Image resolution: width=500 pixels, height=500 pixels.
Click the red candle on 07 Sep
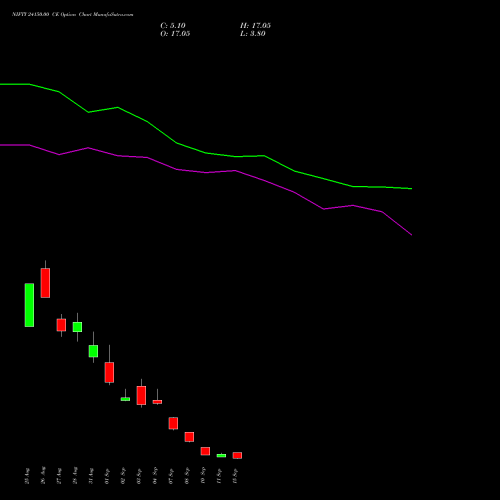pyautogui.click(x=173, y=423)
